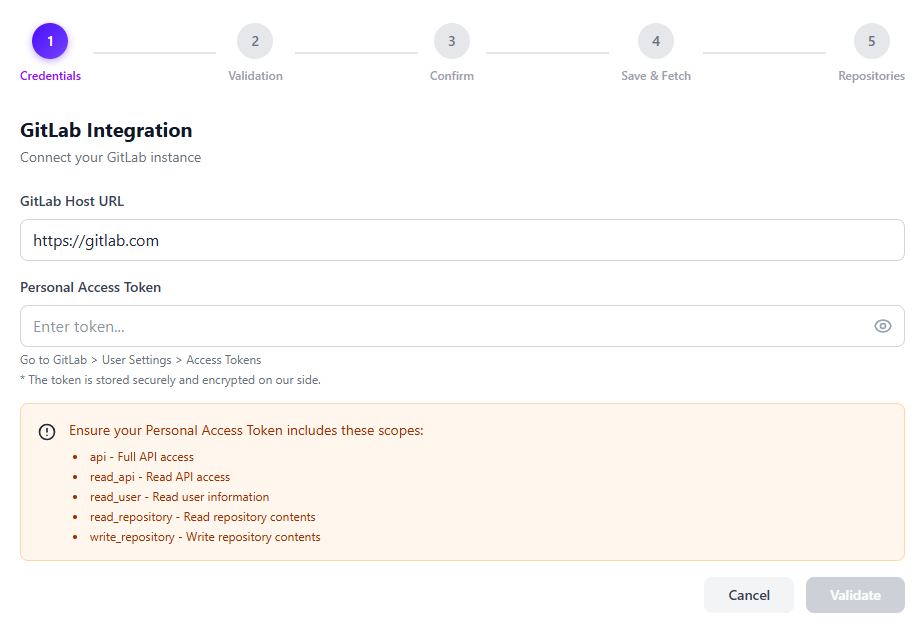Select the Repositories step label
922x627 pixels.
871,75
